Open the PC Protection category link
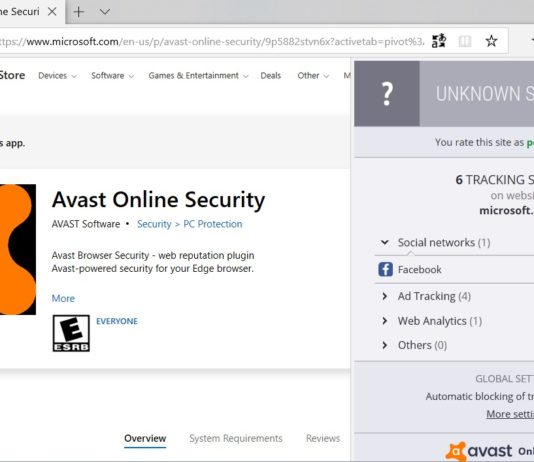 pyautogui.click(x=213, y=224)
